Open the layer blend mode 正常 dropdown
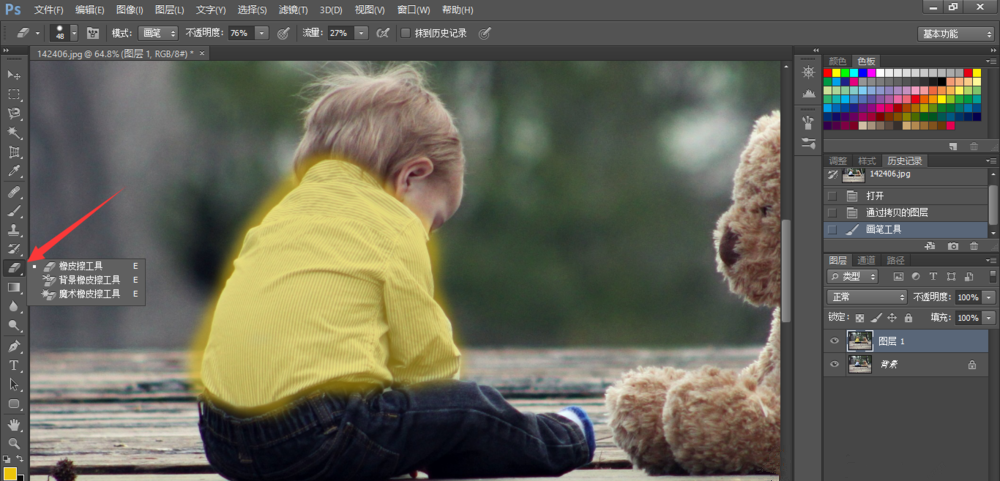This screenshot has height=481, width=1000. (867, 297)
